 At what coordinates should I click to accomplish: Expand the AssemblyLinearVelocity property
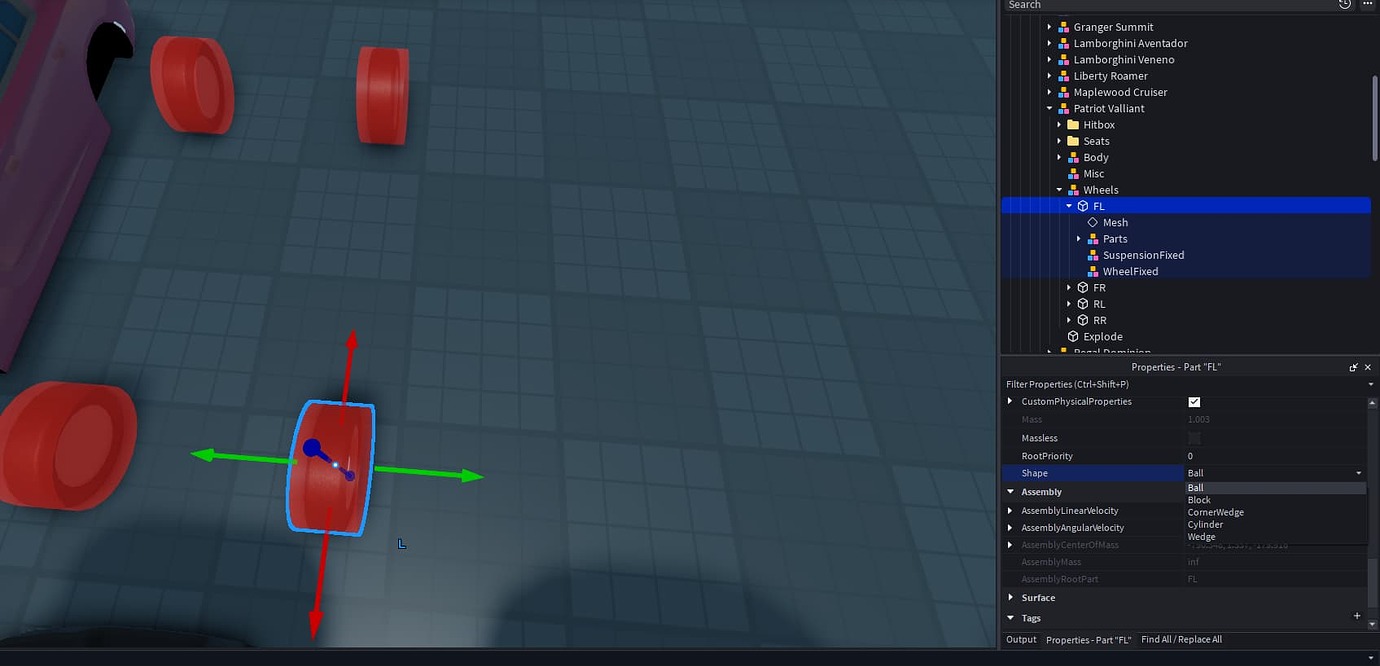click(x=1010, y=510)
